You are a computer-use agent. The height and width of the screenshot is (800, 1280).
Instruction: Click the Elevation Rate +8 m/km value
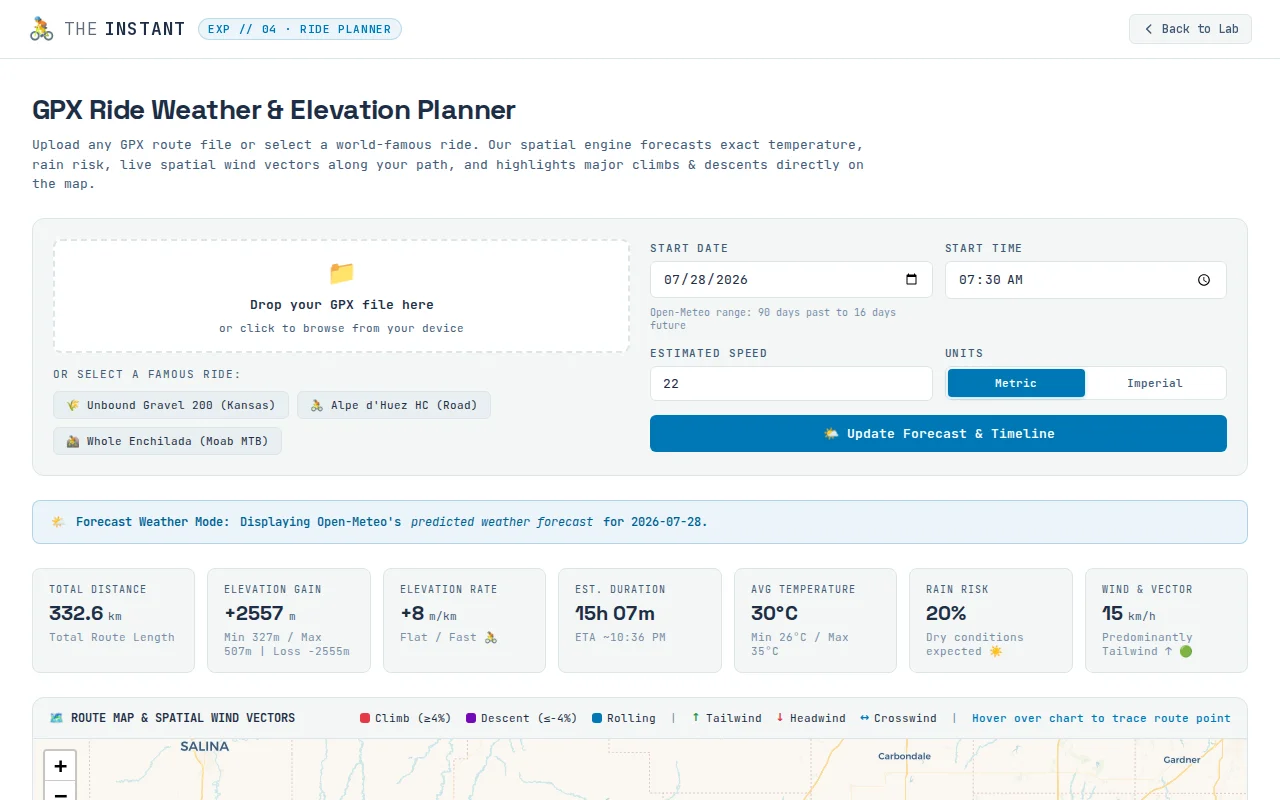click(428, 613)
